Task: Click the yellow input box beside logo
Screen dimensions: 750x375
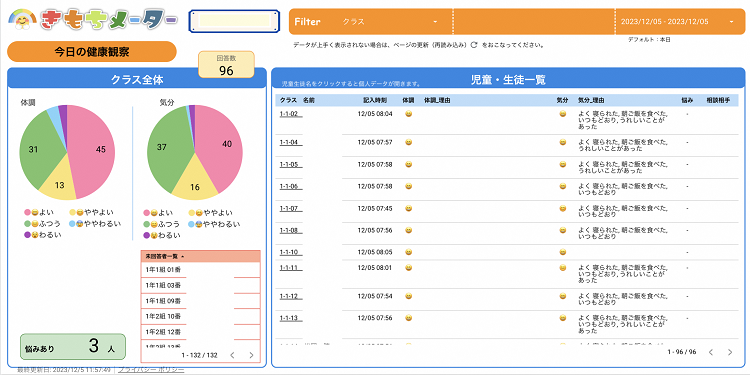Action: tap(234, 21)
